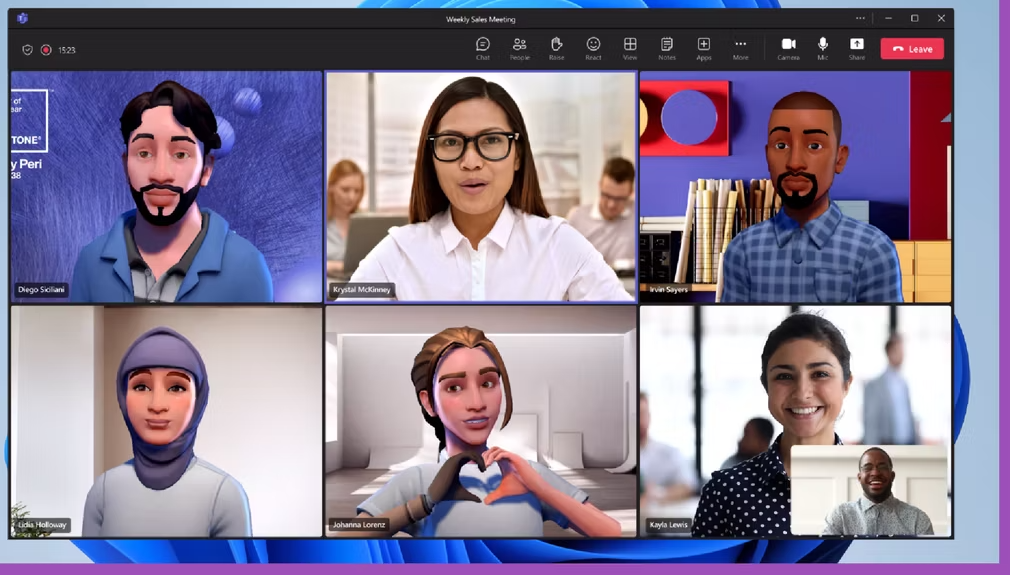1010x575 pixels.
Task: Share your screen content
Action: click(857, 48)
